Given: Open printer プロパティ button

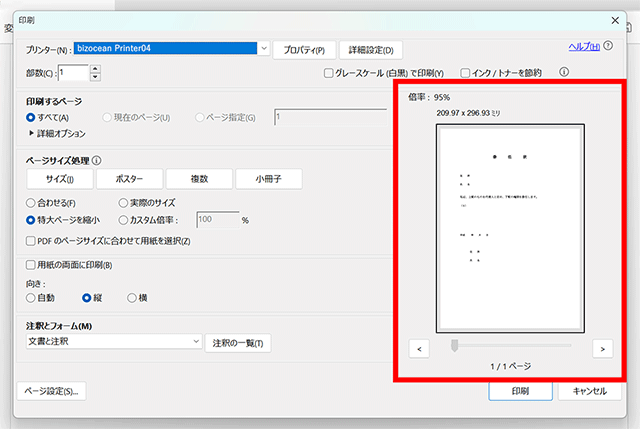Looking at the screenshot, I should [304, 50].
